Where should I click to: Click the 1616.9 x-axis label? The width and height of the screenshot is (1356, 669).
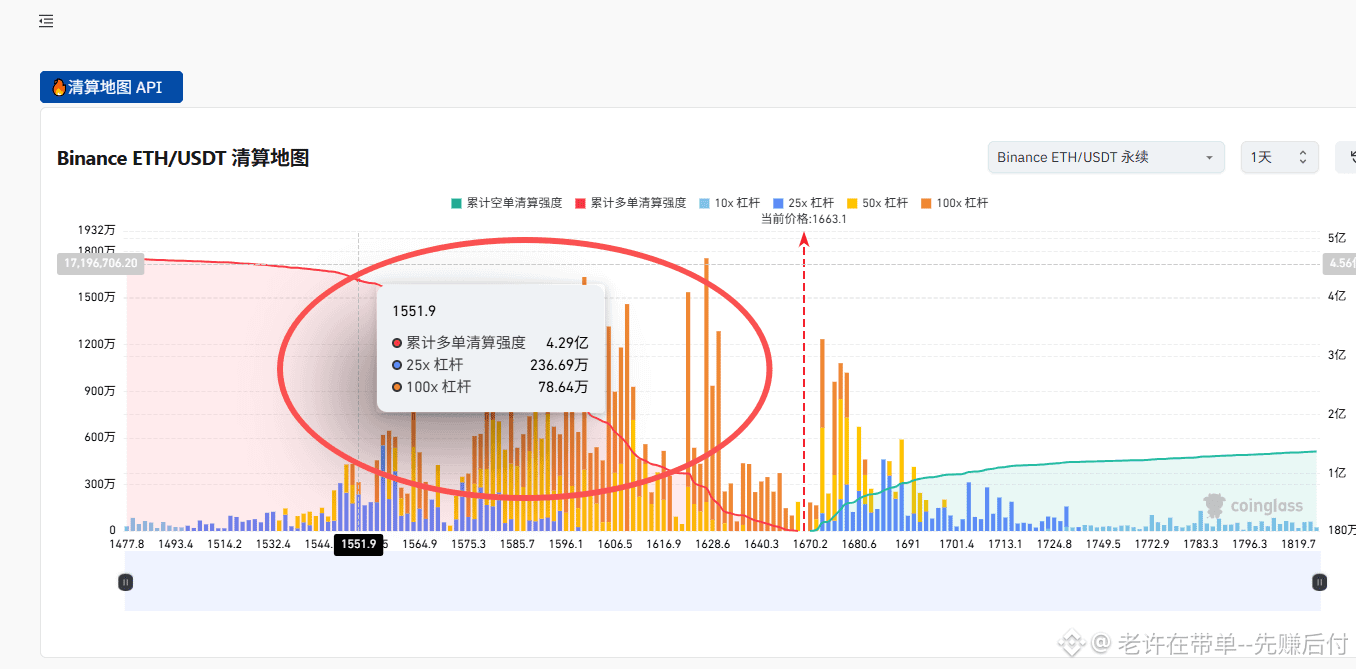pyautogui.click(x=664, y=544)
